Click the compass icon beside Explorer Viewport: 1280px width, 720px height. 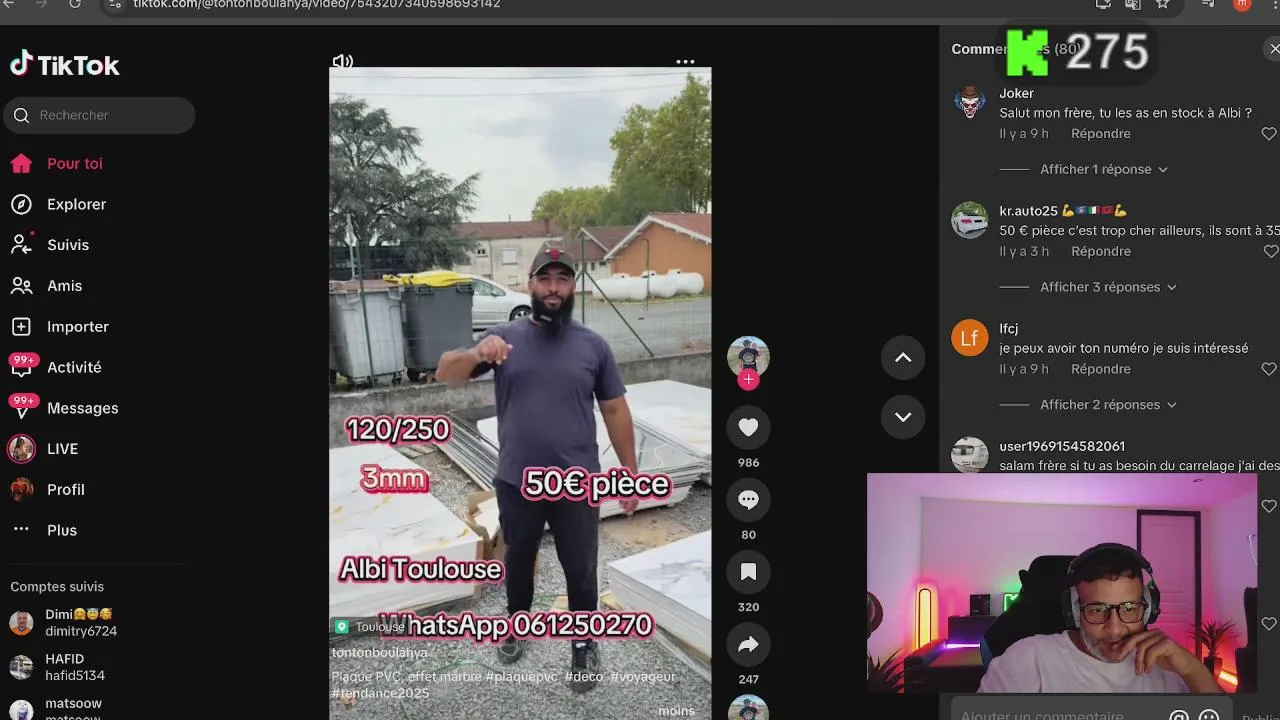click(x=21, y=204)
